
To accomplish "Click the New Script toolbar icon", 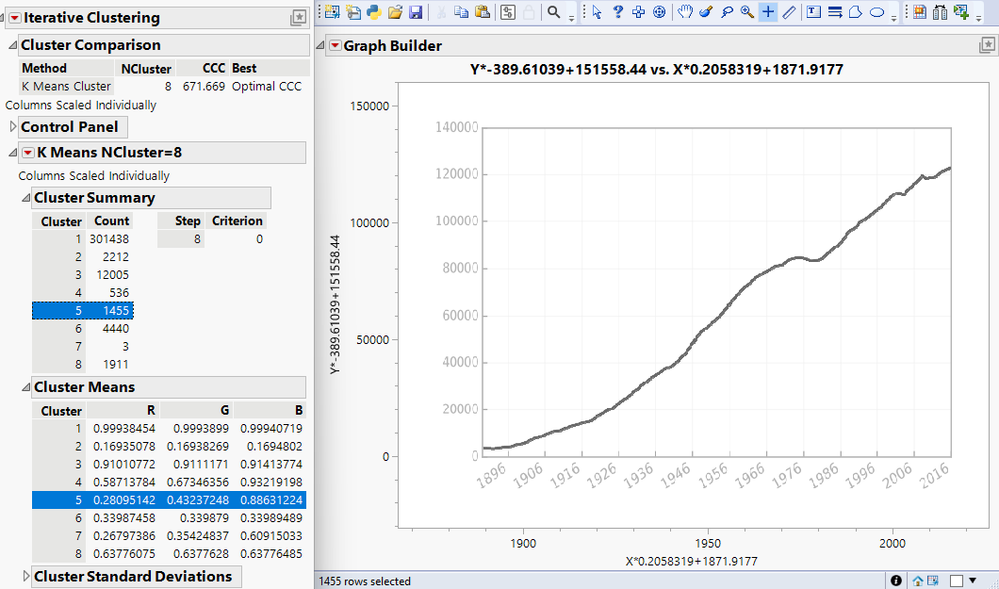I will tap(354, 11).
